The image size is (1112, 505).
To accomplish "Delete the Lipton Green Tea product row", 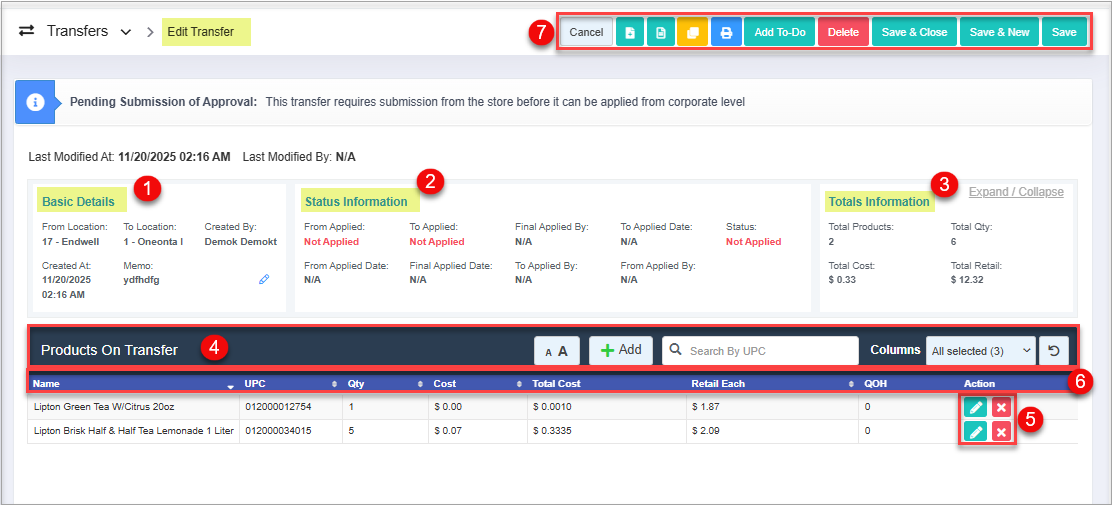I will point(1001,407).
